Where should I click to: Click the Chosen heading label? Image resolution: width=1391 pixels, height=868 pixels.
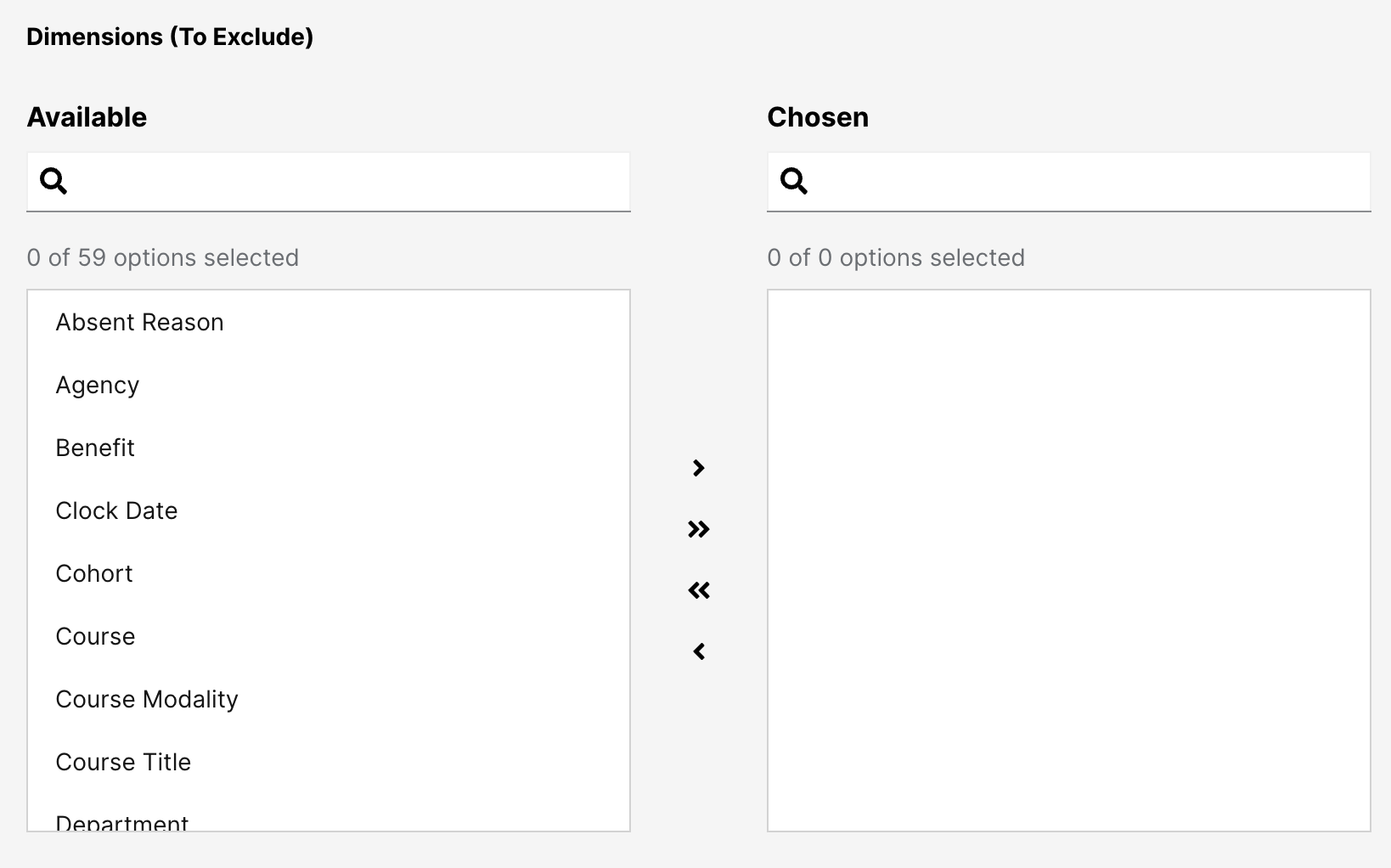(x=818, y=117)
